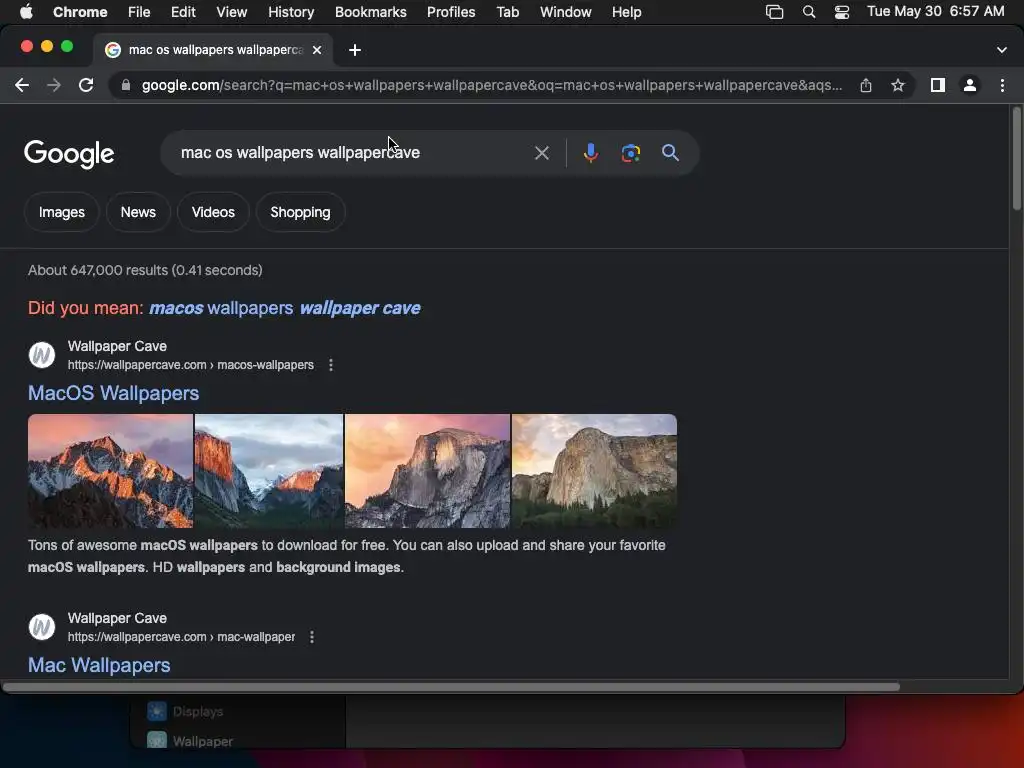Click Wallpaper Cave favicon of second result

(x=42, y=627)
